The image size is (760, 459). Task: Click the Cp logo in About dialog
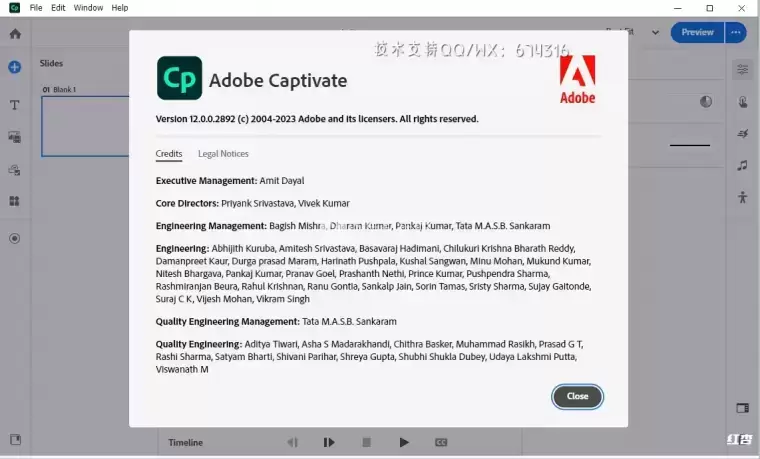tap(179, 78)
